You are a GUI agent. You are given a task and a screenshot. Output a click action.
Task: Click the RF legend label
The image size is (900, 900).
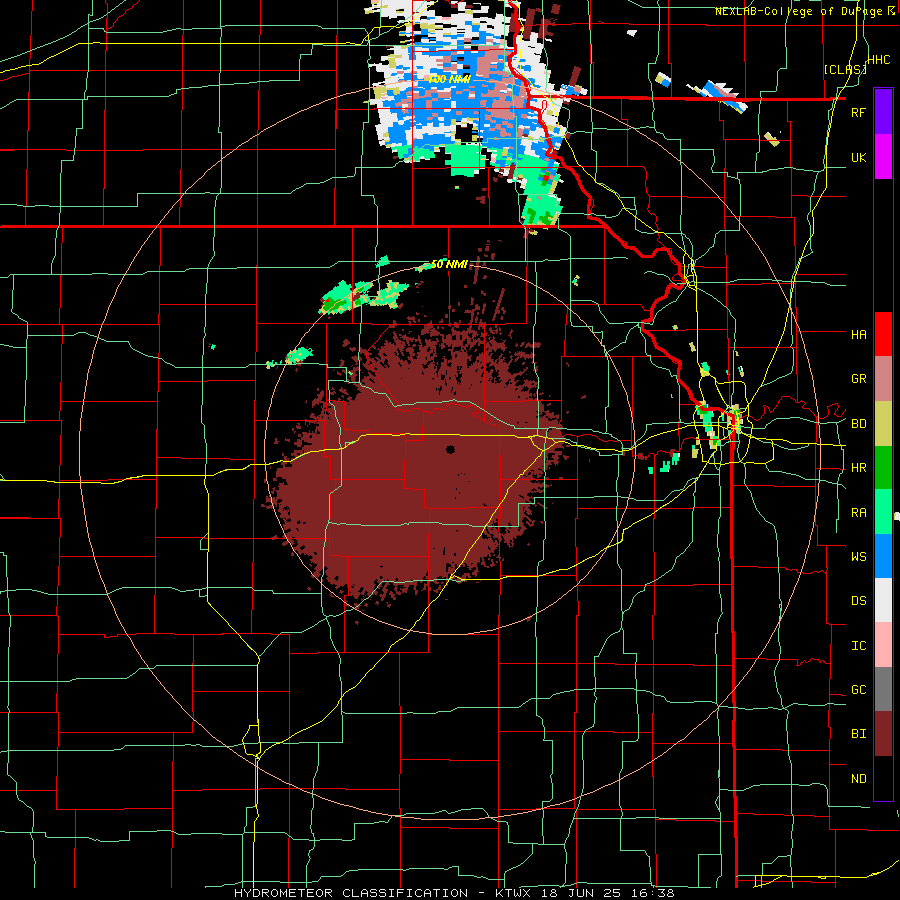(858, 112)
